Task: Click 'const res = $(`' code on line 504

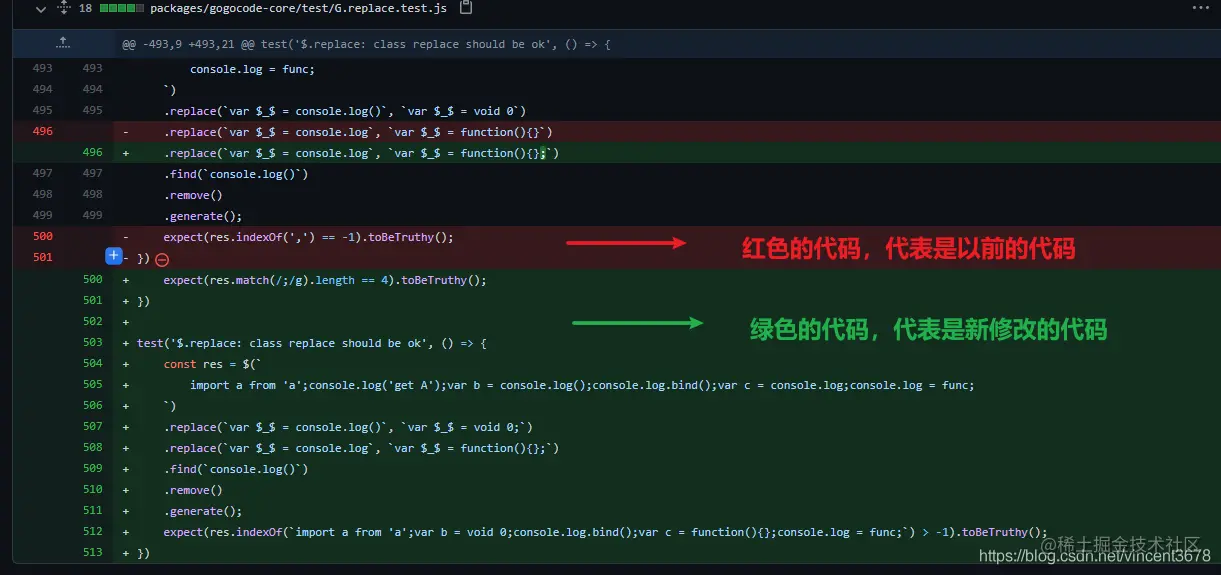Action: click(212, 364)
